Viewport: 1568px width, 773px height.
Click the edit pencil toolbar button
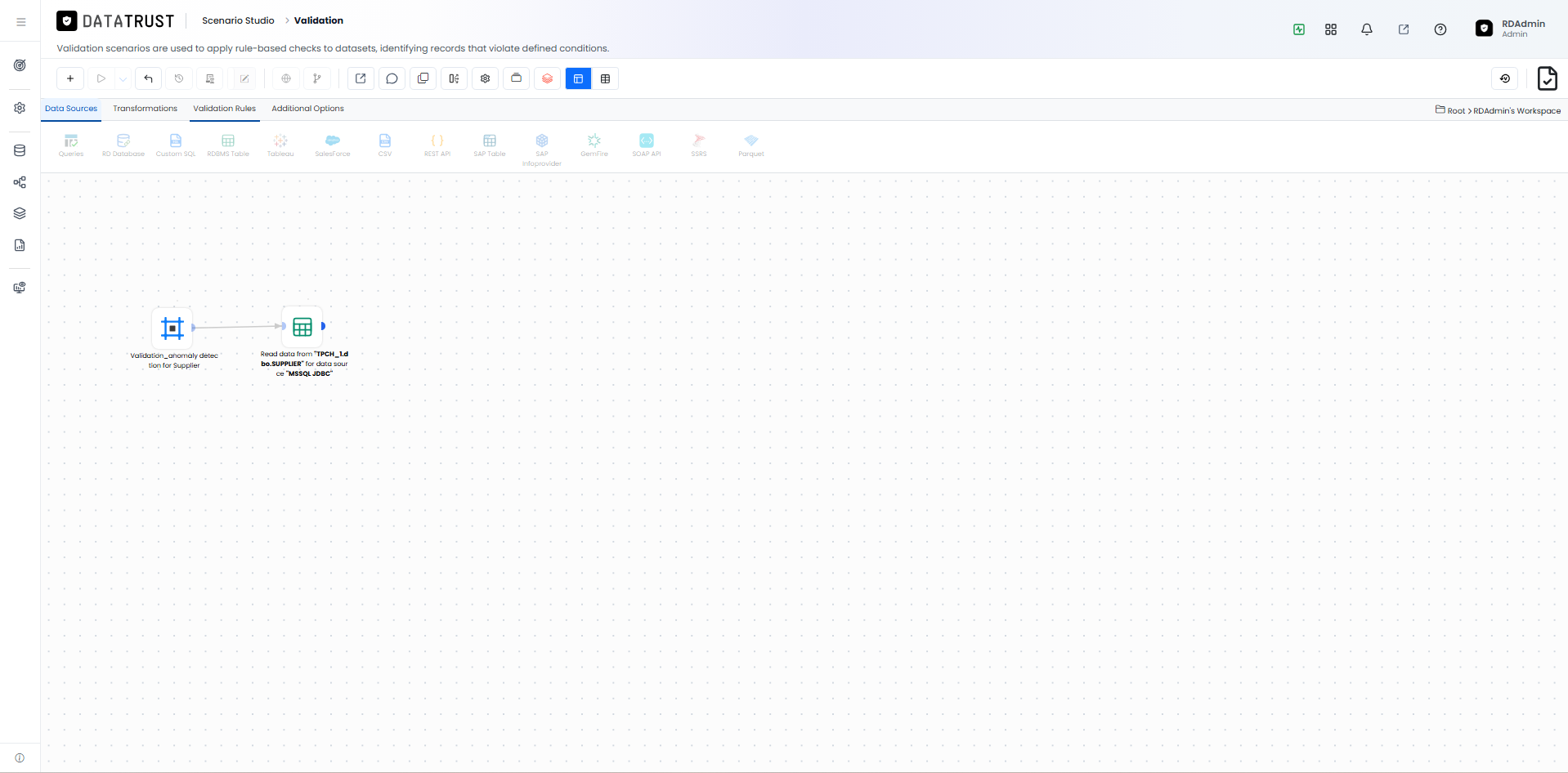(244, 78)
